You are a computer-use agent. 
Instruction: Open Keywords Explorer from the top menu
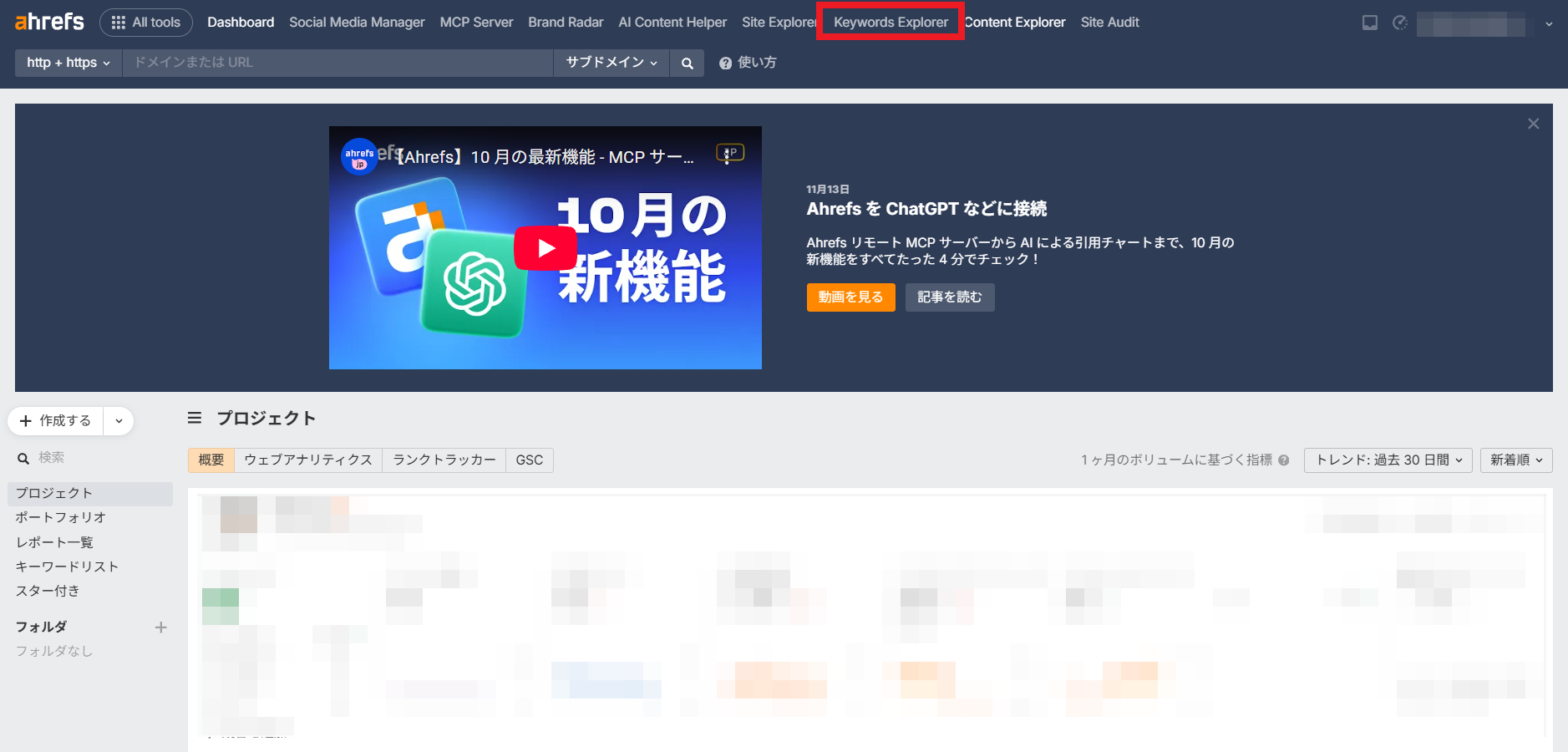tap(890, 22)
